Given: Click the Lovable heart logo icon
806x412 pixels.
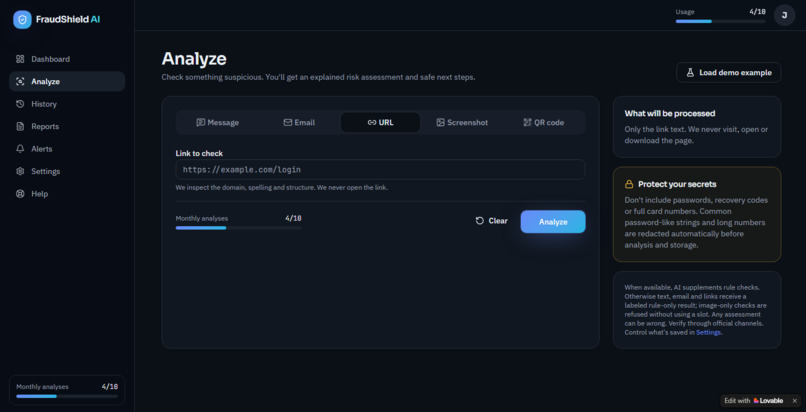Looking at the screenshot, I should pyautogui.click(x=756, y=401).
